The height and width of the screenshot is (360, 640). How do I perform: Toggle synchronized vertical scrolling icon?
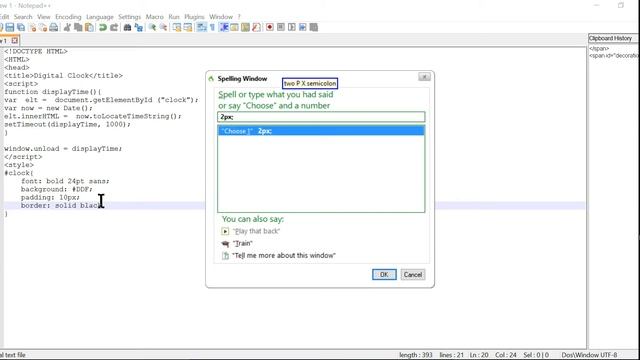[x=176, y=27]
